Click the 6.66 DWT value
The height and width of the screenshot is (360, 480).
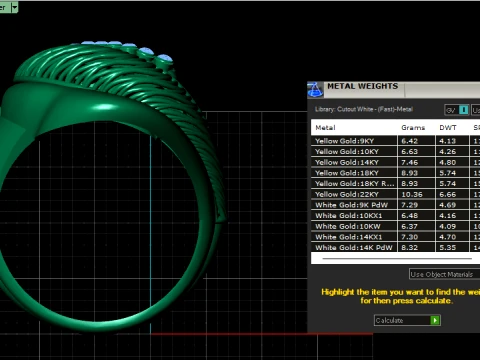click(447, 194)
